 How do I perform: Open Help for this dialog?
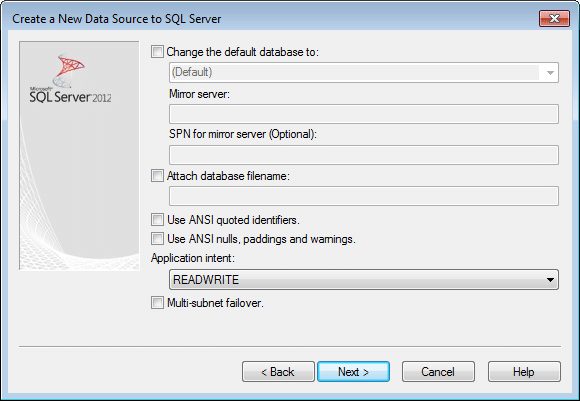pos(524,371)
